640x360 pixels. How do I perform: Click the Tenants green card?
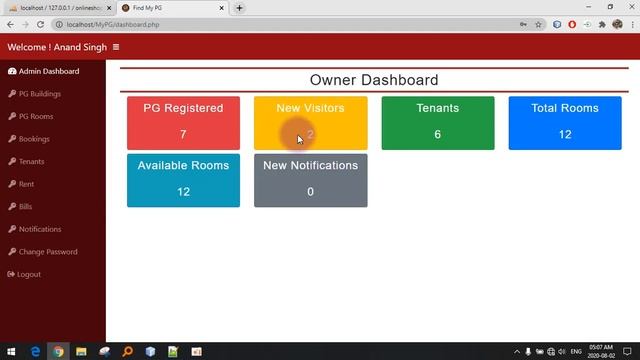438,123
